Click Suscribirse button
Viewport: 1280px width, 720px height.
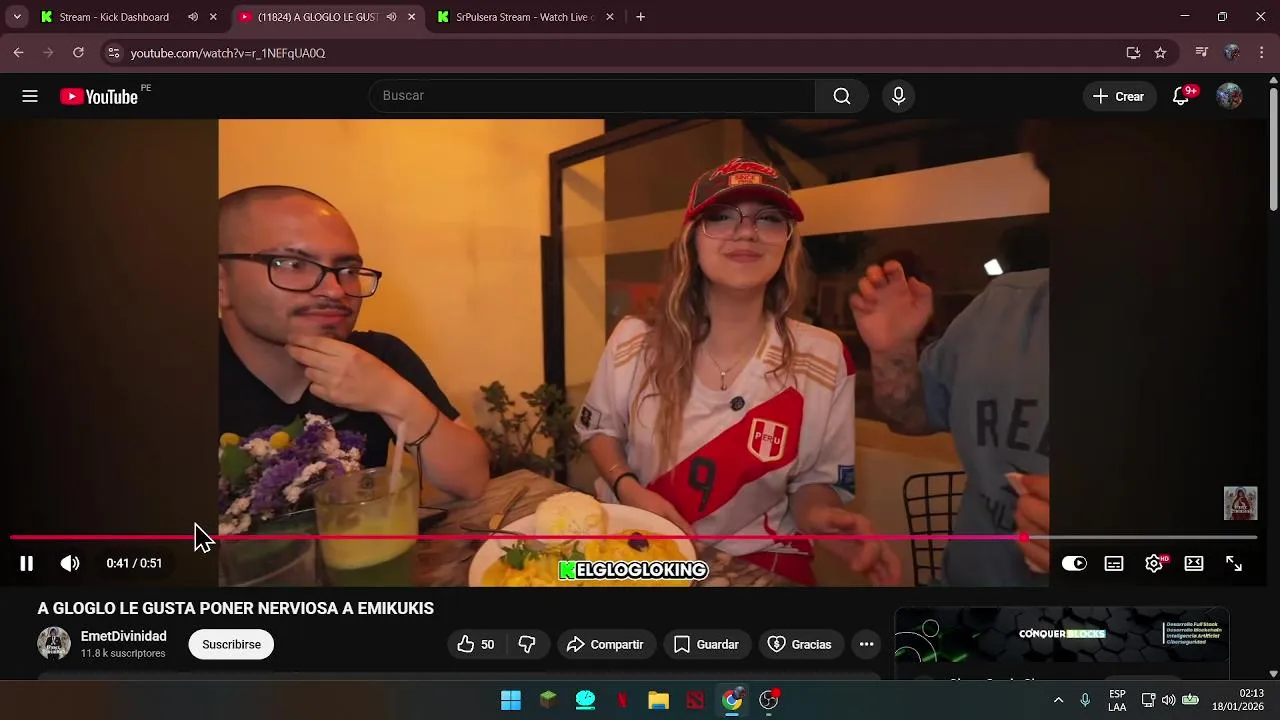point(231,645)
